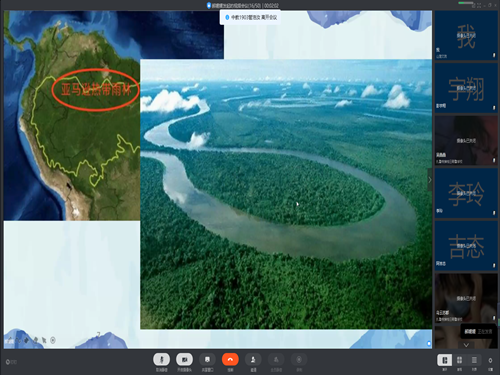
Task: Open the share window button
Action: pos(207,360)
